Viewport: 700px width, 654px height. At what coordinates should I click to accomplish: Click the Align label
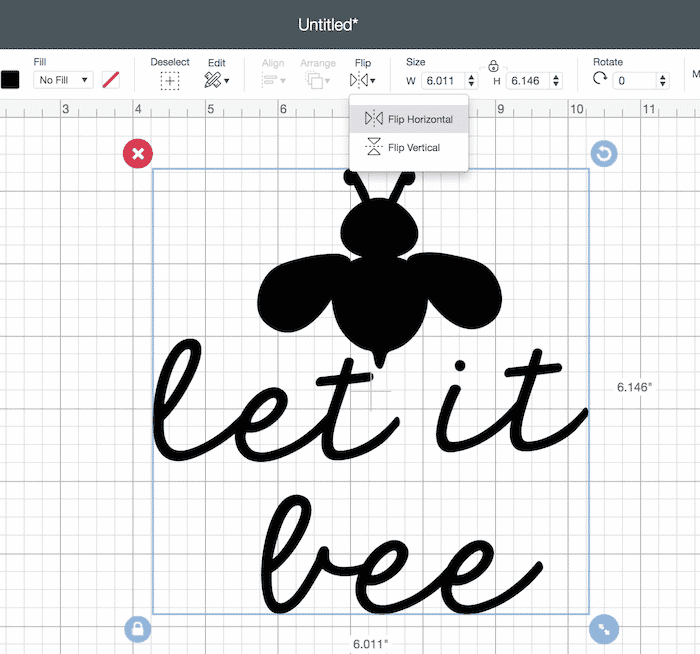point(273,63)
